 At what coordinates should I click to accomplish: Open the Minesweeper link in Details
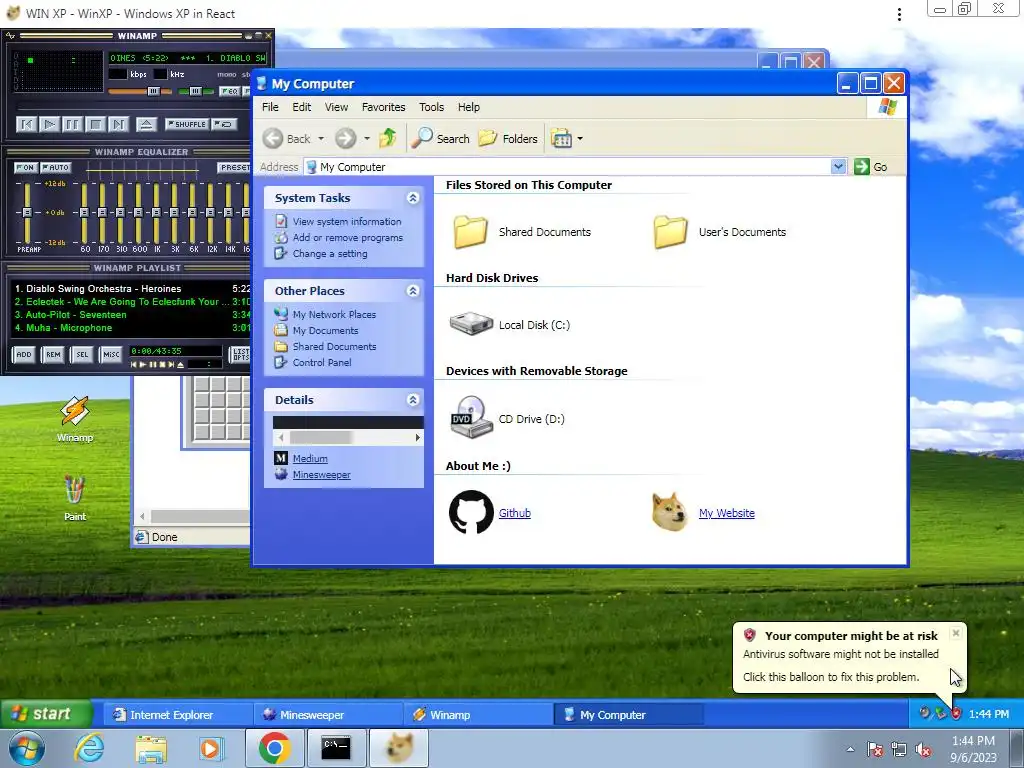pyautogui.click(x=321, y=475)
